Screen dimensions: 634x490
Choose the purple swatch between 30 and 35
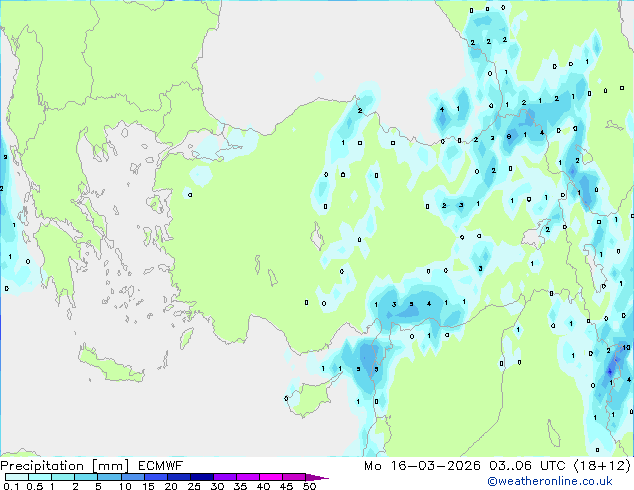(x=227, y=477)
